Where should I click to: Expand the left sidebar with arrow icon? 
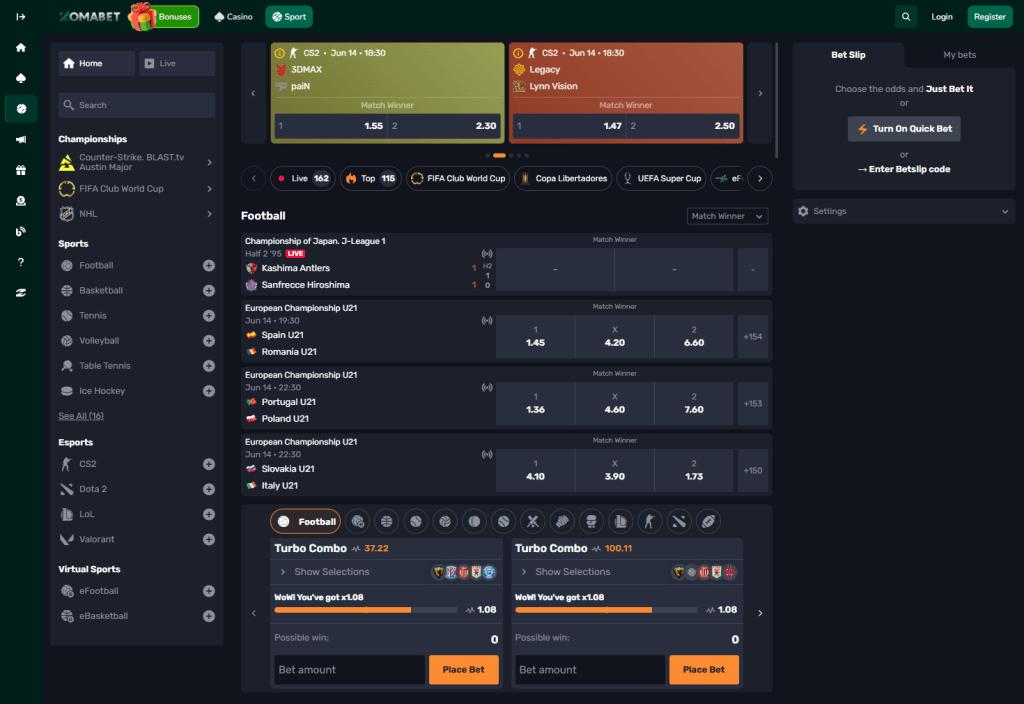pos(20,17)
